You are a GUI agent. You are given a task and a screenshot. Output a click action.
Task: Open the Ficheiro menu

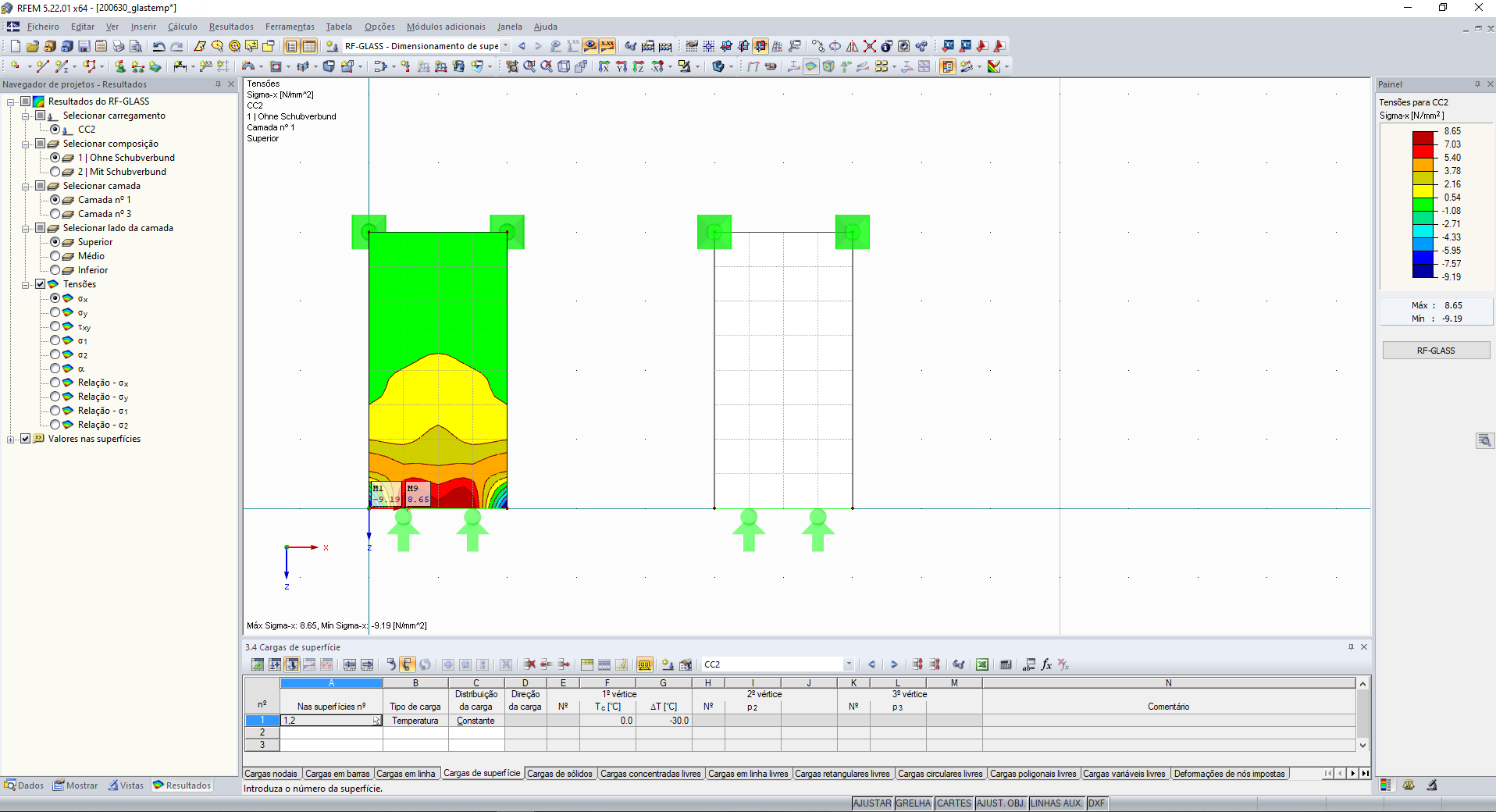tap(43, 27)
